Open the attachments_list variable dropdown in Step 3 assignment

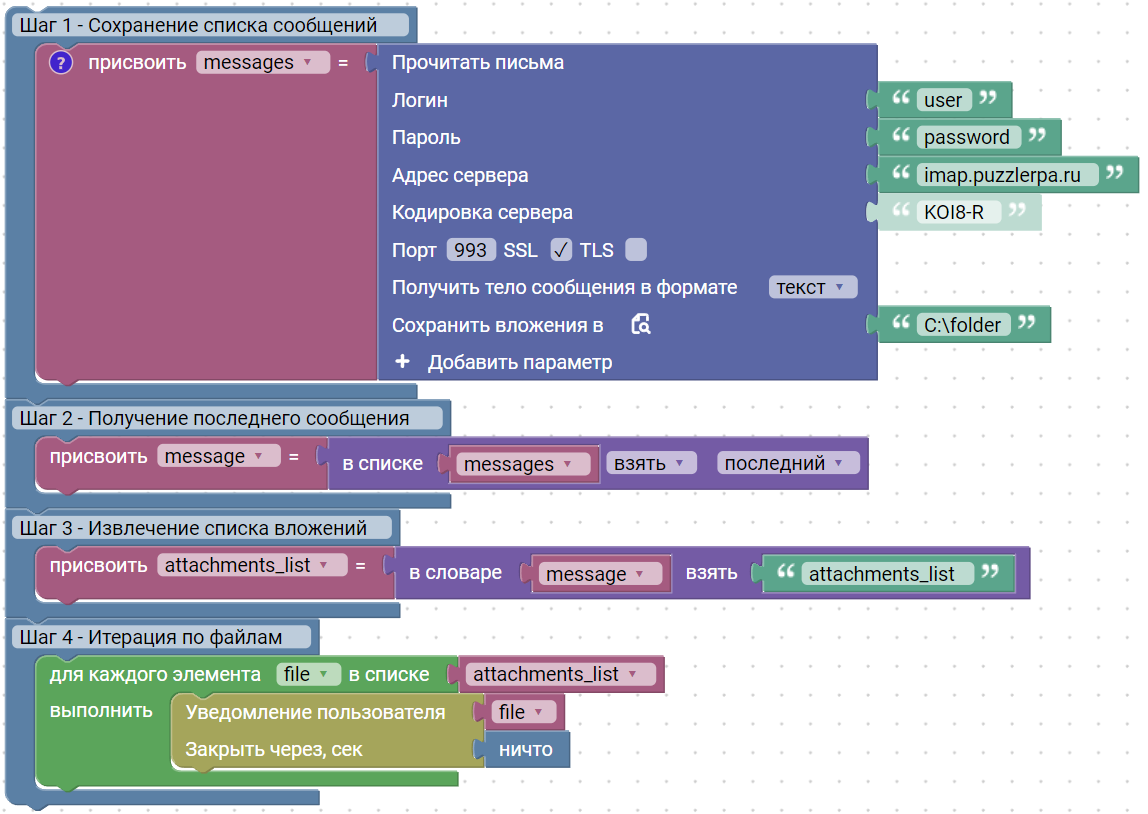[x=252, y=565]
